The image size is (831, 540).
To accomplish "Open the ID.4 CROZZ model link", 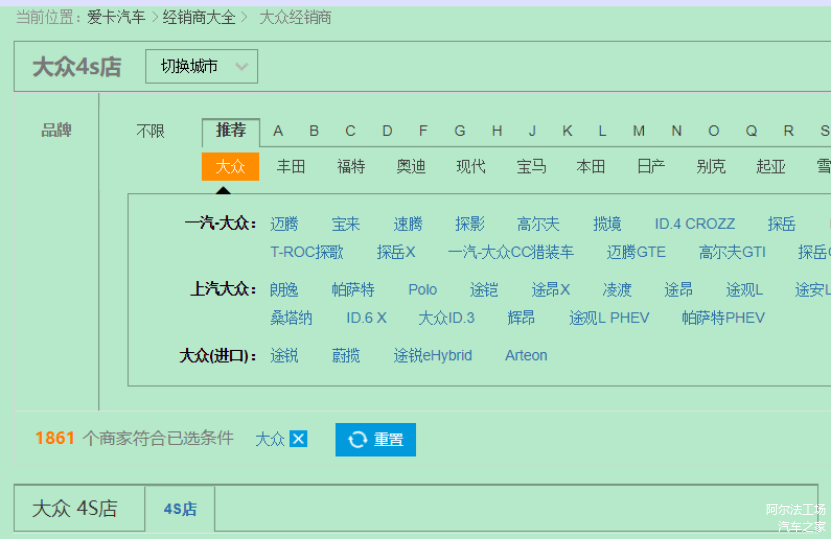I will click(695, 224).
